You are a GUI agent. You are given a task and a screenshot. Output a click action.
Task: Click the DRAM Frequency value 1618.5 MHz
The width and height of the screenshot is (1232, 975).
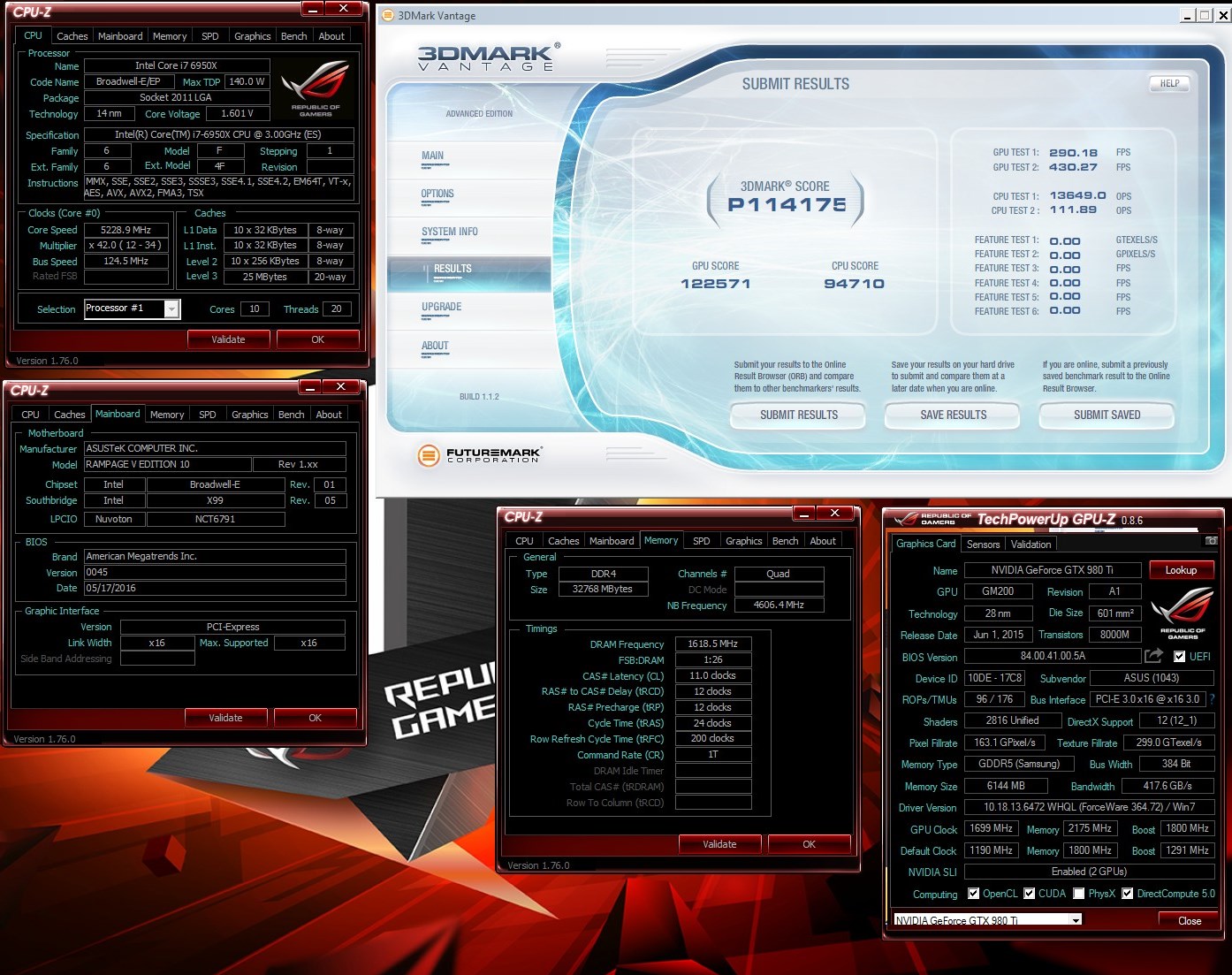click(713, 644)
